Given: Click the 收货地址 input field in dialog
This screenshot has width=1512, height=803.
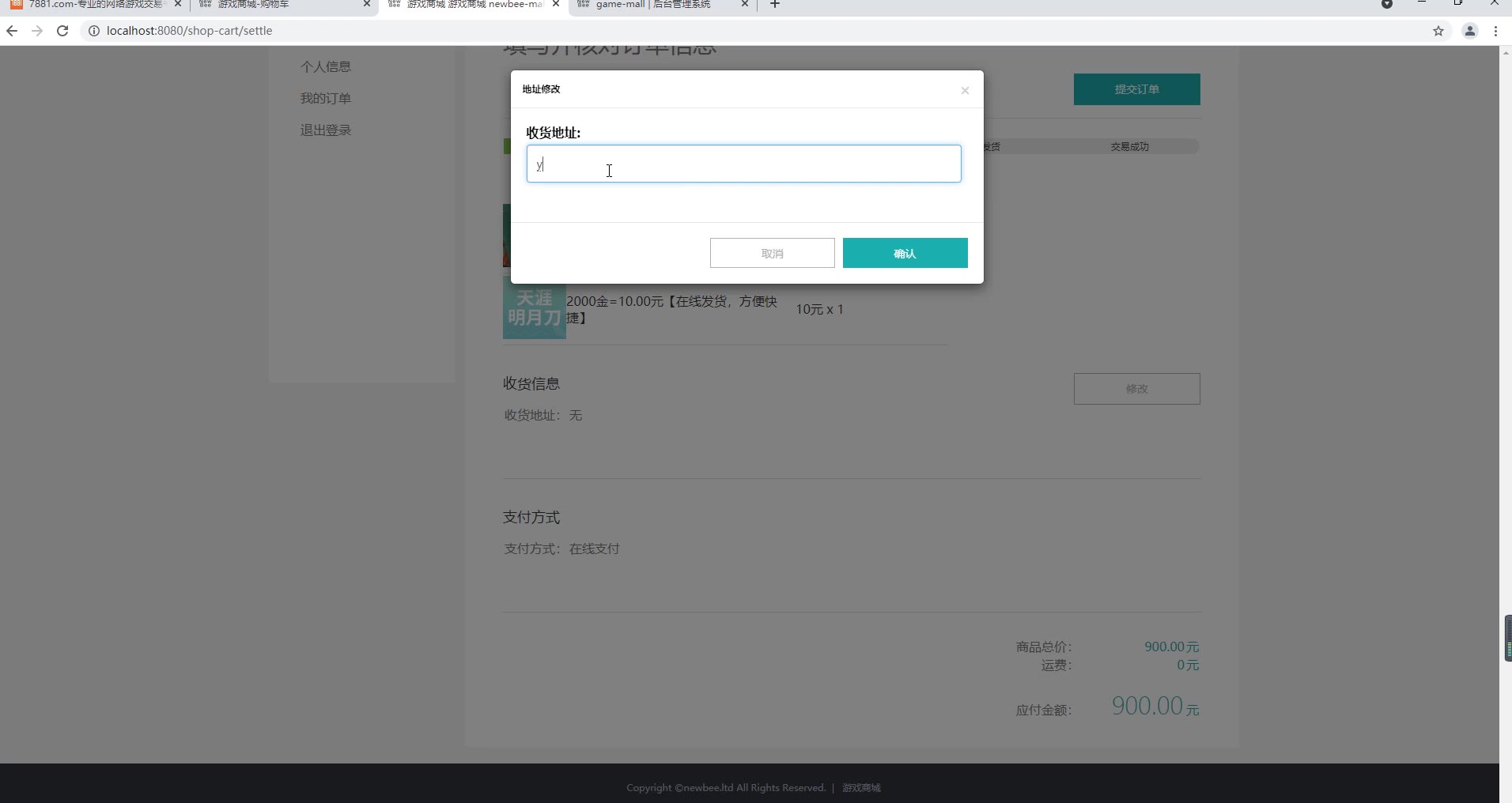Looking at the screenshot, I should 744,164.
